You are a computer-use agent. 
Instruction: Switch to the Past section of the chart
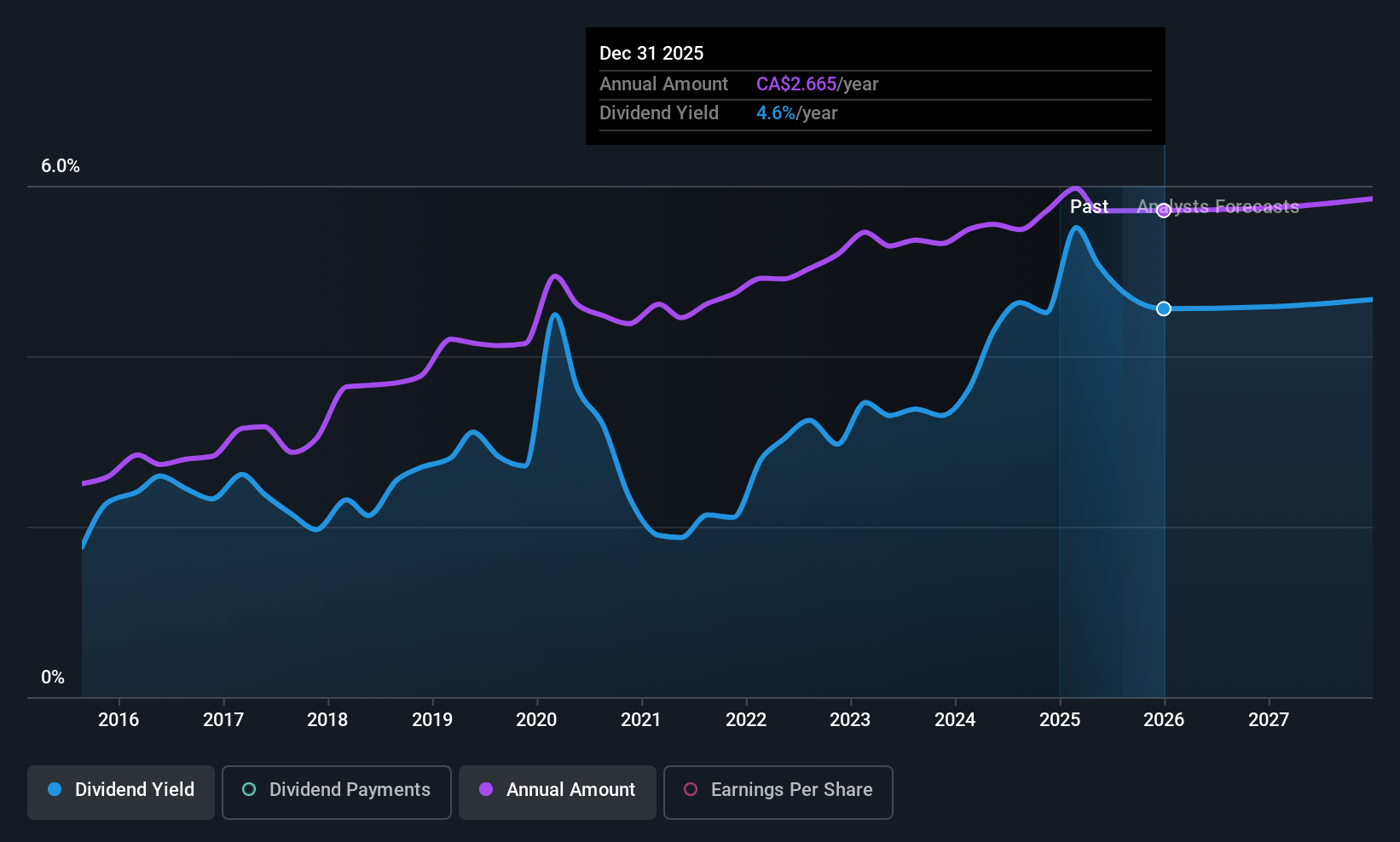click(1089, 206)
